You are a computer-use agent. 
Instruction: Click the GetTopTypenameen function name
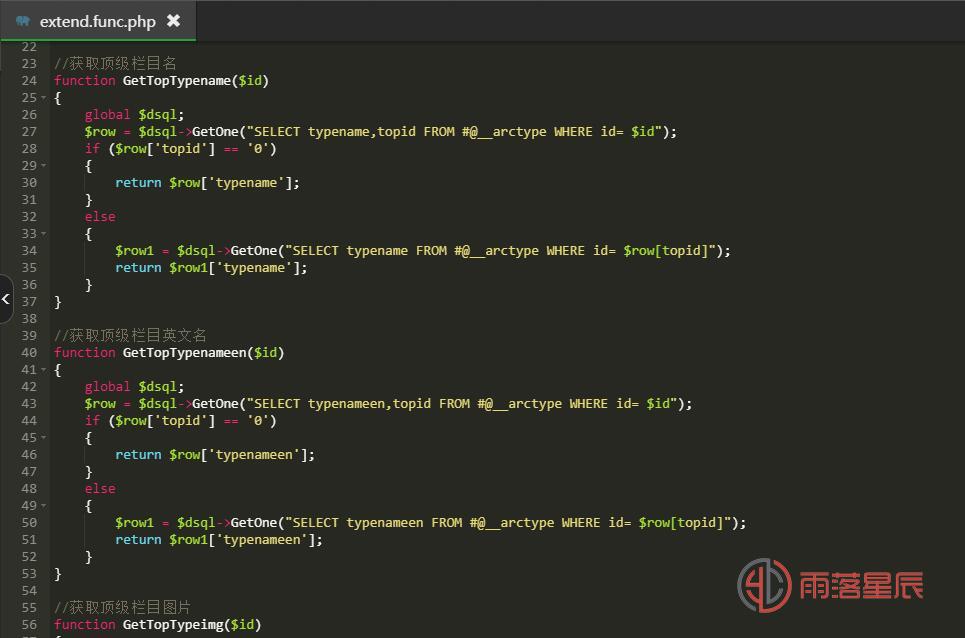(x=185, y=353)
